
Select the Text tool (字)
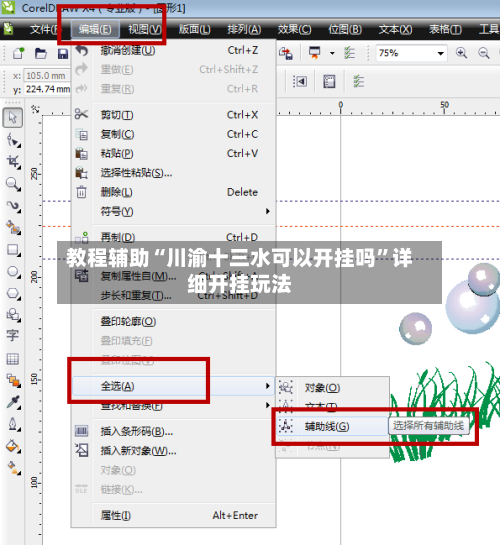point(13,336)
